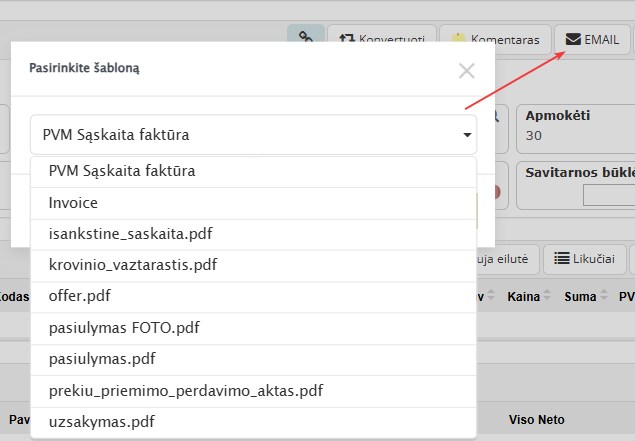
Task: Select PVM Sąskaita faktūra from list
Action: coord(122,171)
